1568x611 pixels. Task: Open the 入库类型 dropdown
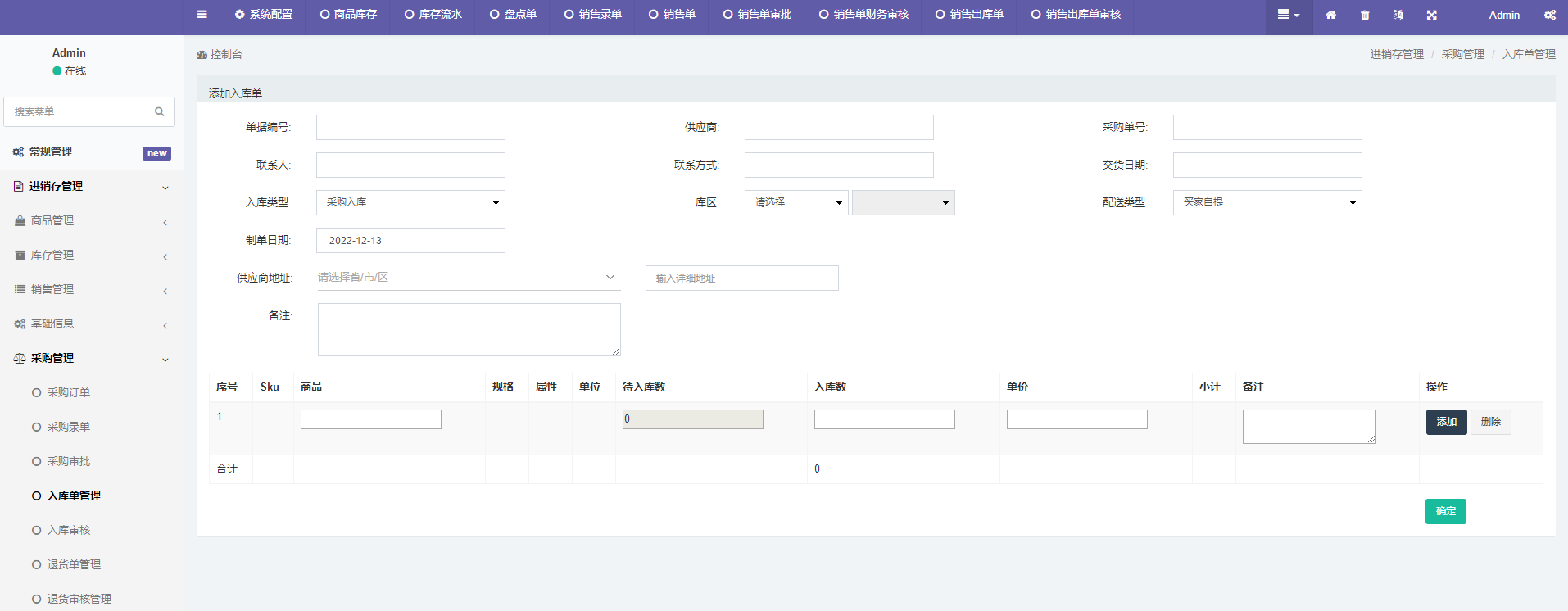coord(410,202)
